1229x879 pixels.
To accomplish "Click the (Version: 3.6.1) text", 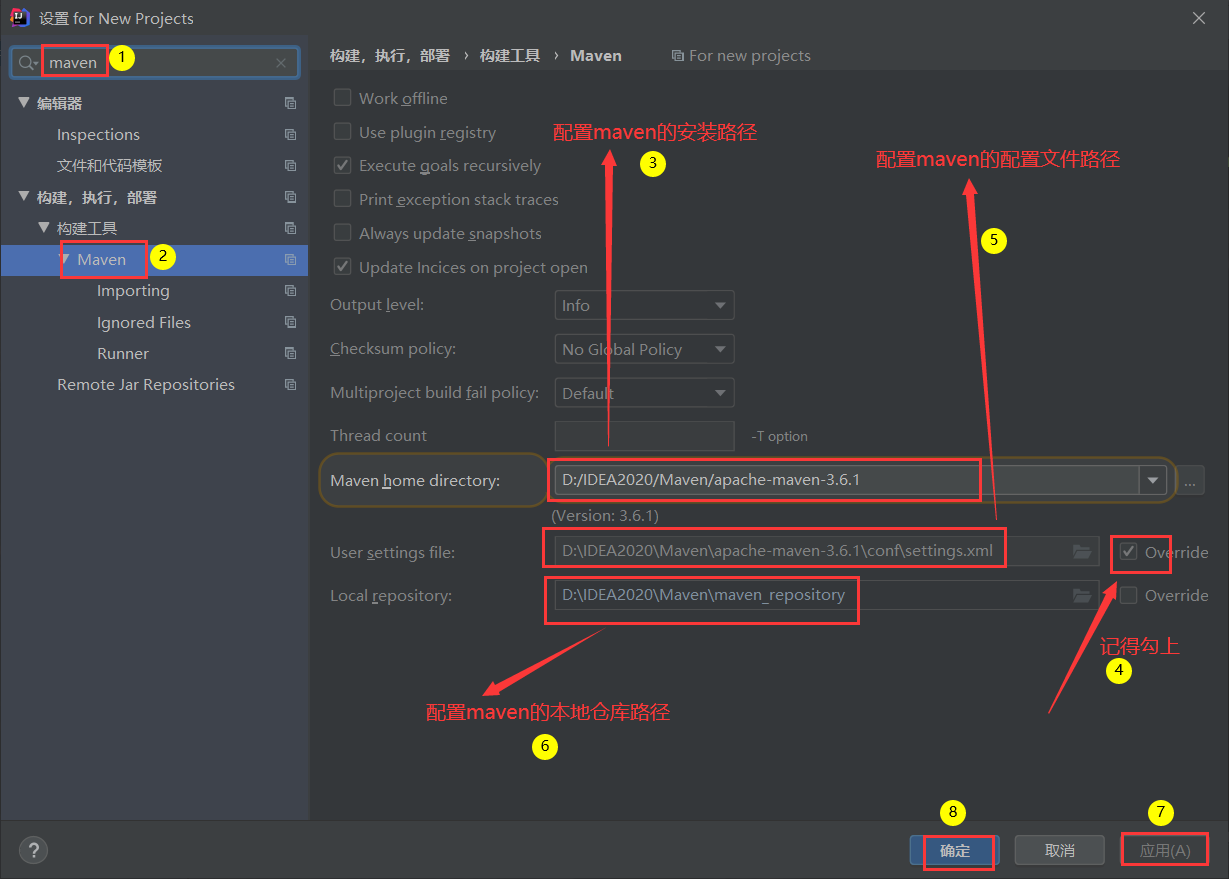I will coord(605,516).
